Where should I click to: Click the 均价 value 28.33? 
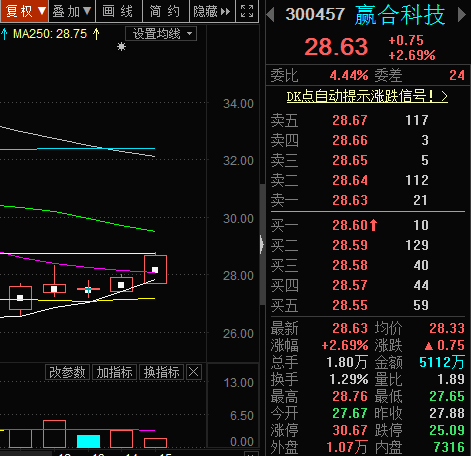(x=447, y=328)
